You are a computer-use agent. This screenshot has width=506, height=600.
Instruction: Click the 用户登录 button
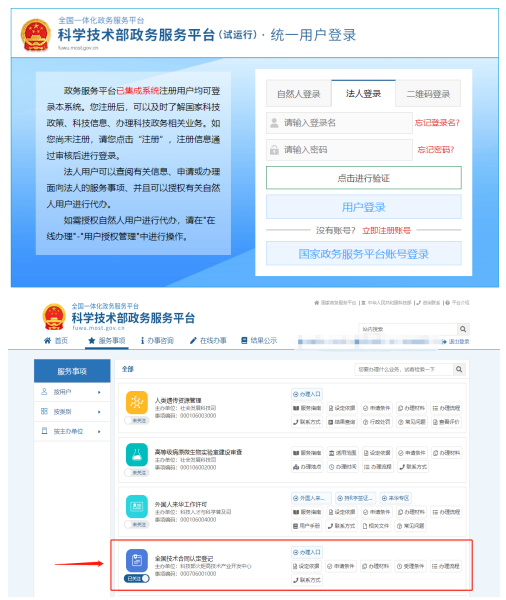point(364,207)
